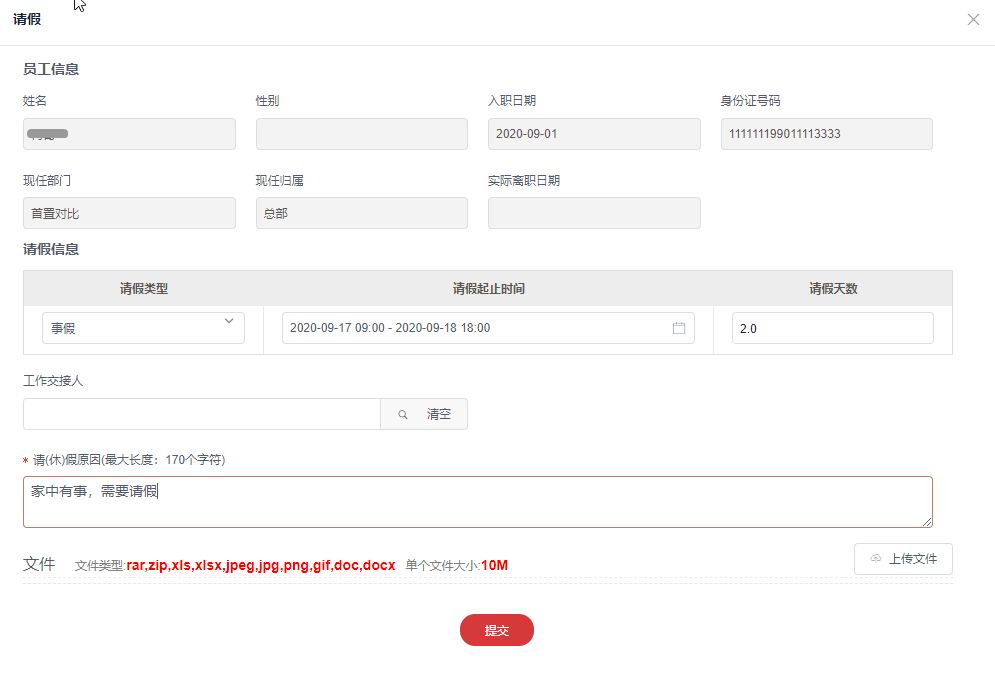Click the 姓名 field
This screenshot has width=995, height=674.
coord(129,134)
